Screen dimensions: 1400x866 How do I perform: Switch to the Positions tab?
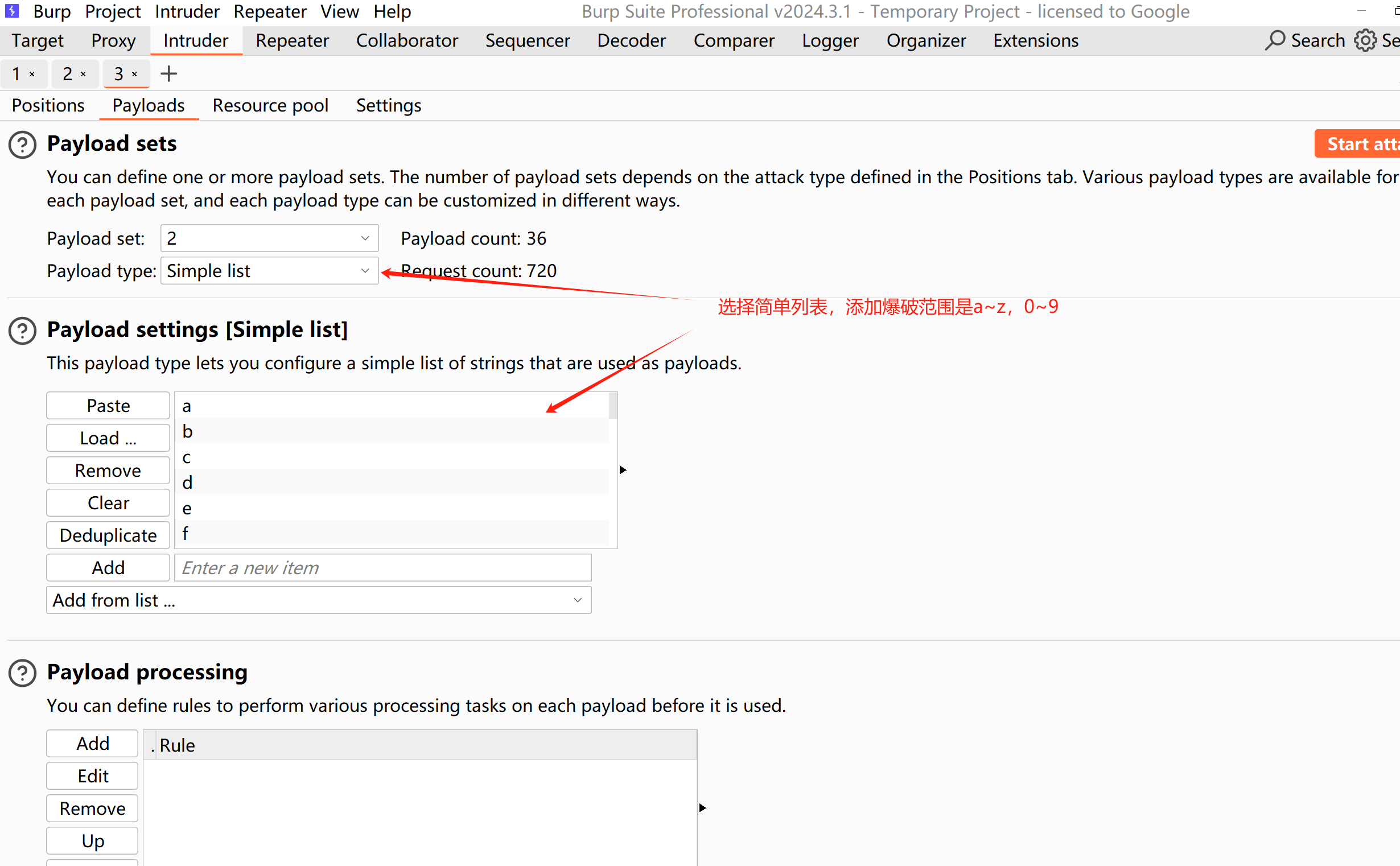click(x=48, y=105)
